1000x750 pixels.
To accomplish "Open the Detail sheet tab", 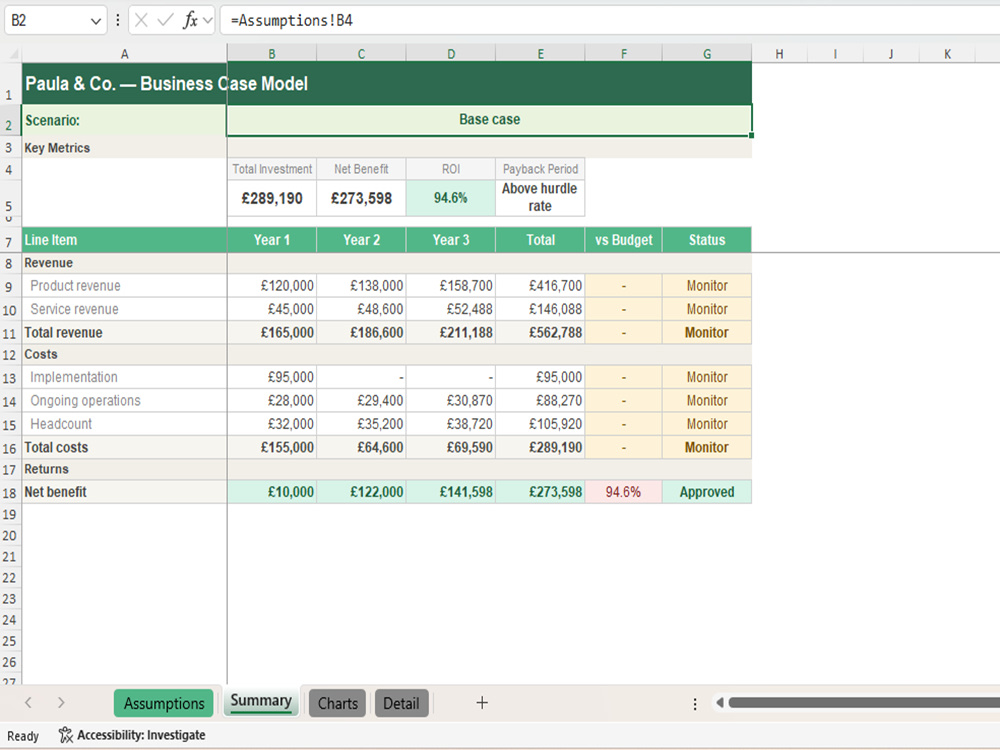I will point(401,703).
